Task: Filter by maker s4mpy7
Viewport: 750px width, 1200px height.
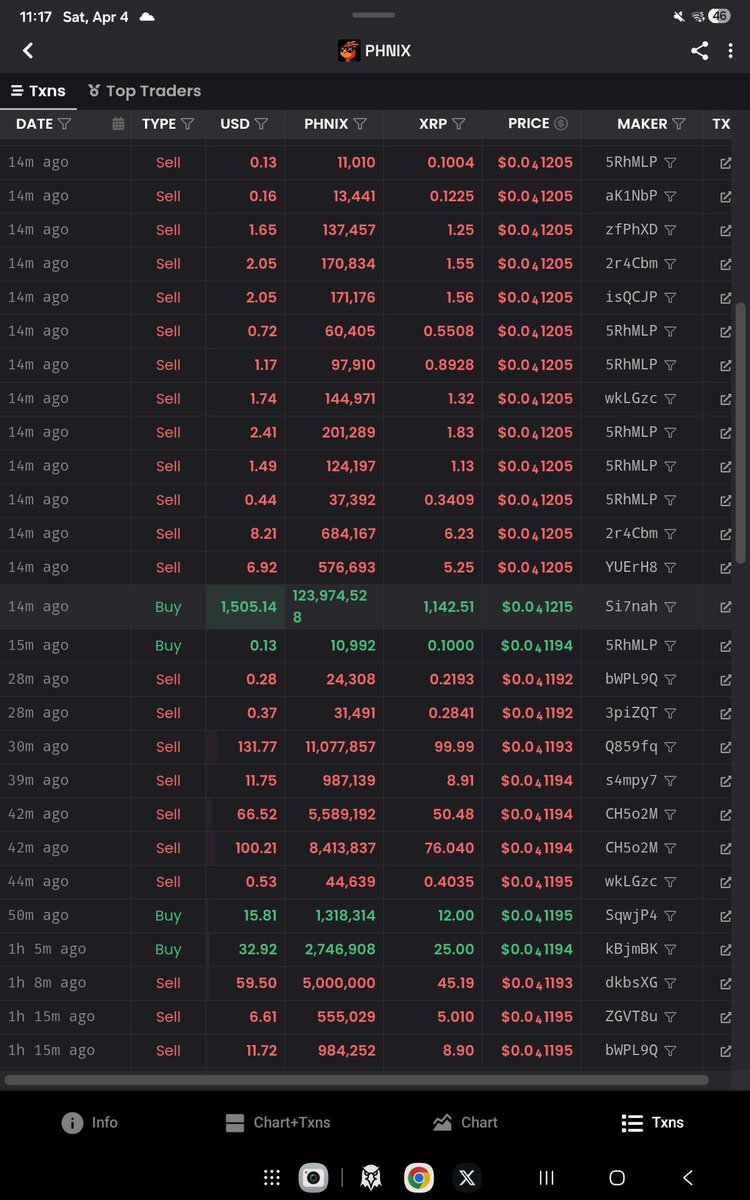Action: (670, 781)
